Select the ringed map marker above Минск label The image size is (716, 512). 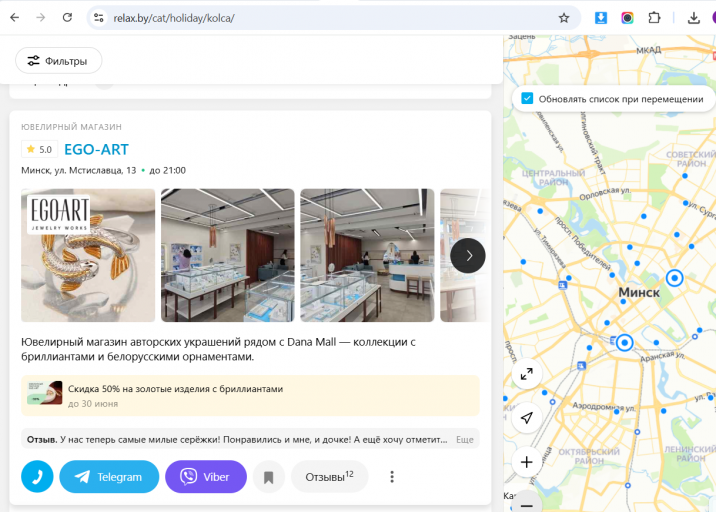tap(674, 278)
